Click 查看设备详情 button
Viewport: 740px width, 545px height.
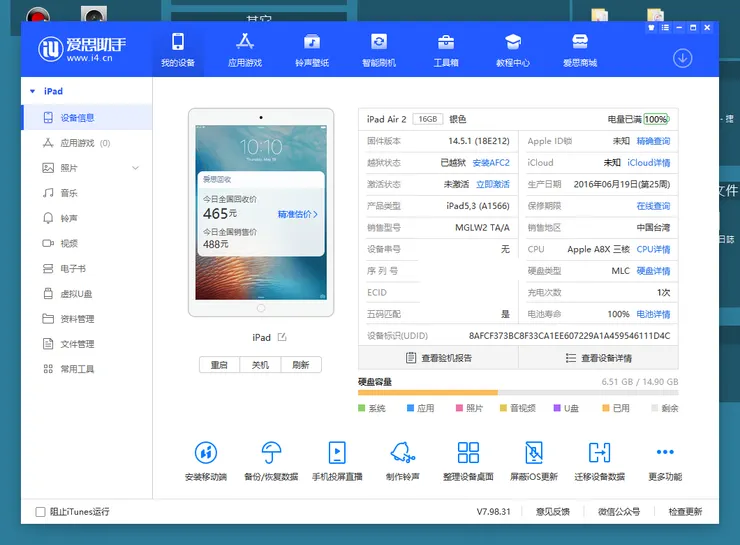[598, 358]
